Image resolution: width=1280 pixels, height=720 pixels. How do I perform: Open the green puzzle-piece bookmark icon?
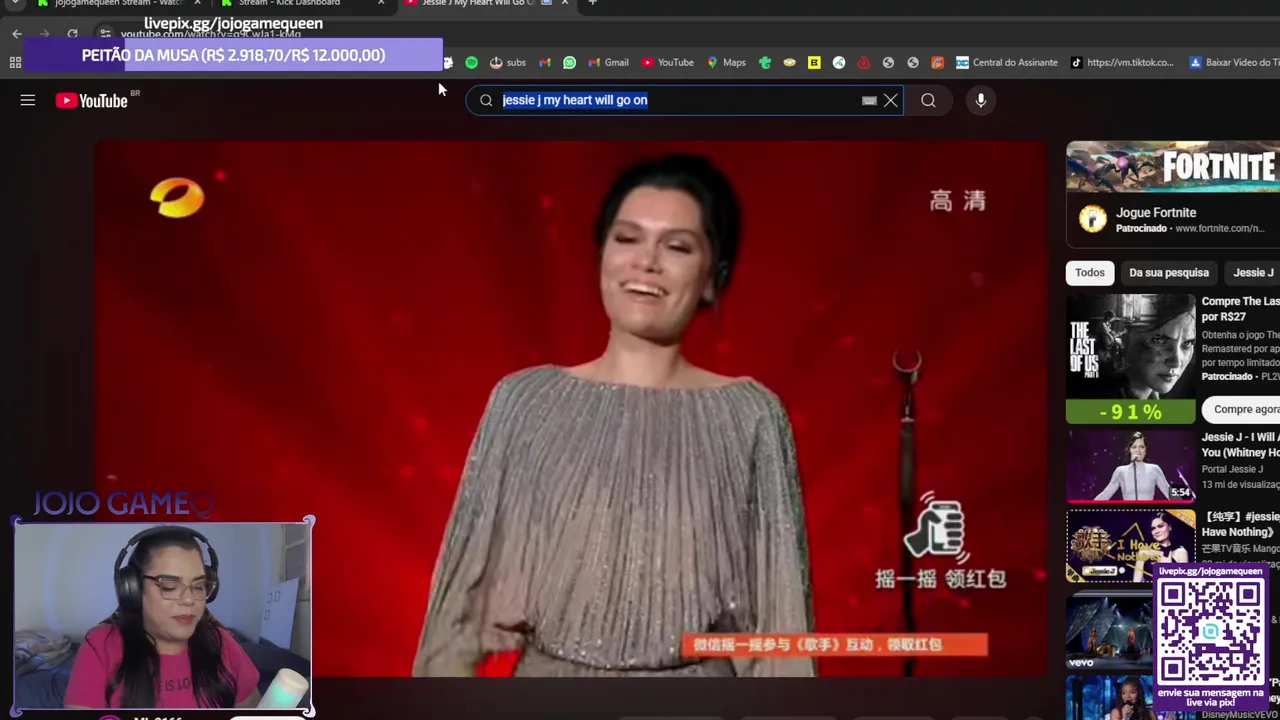coord(765,62)
